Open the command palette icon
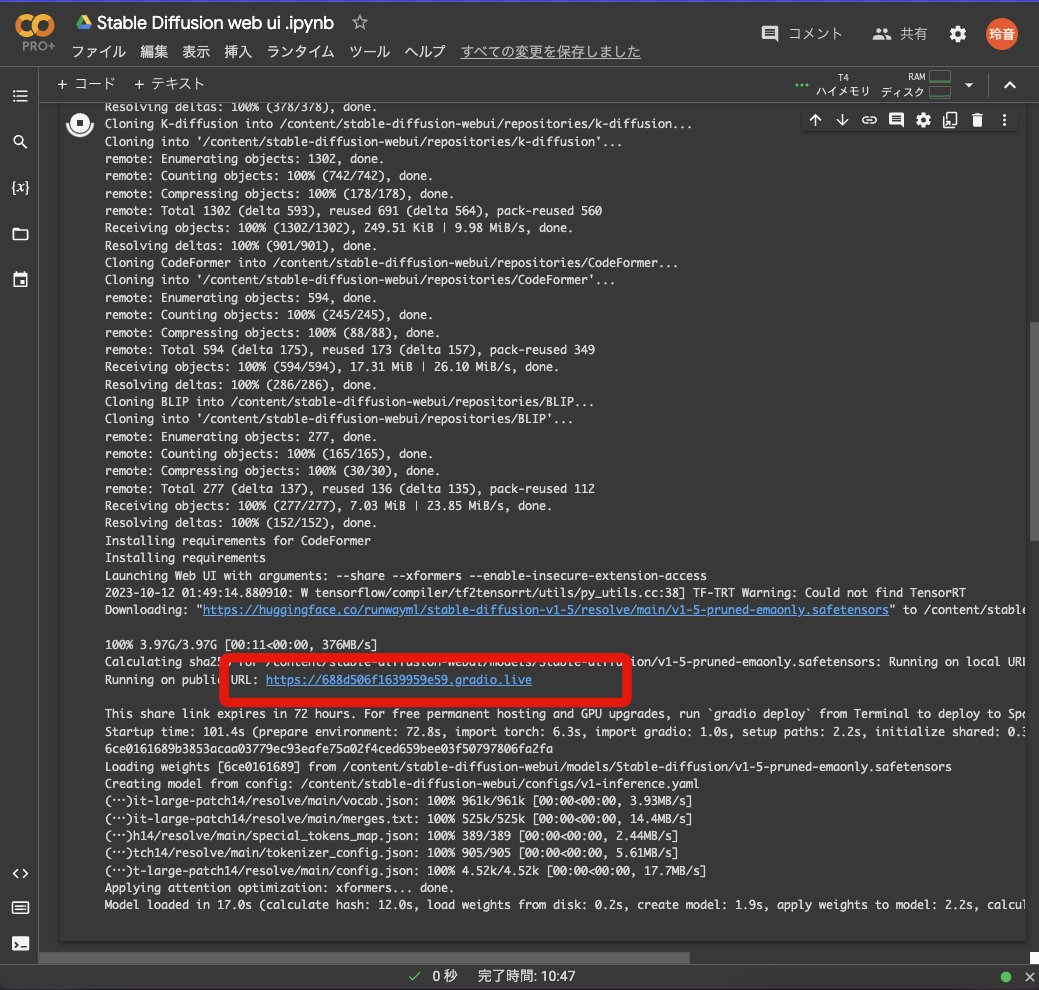 click(x=21, y=908)
